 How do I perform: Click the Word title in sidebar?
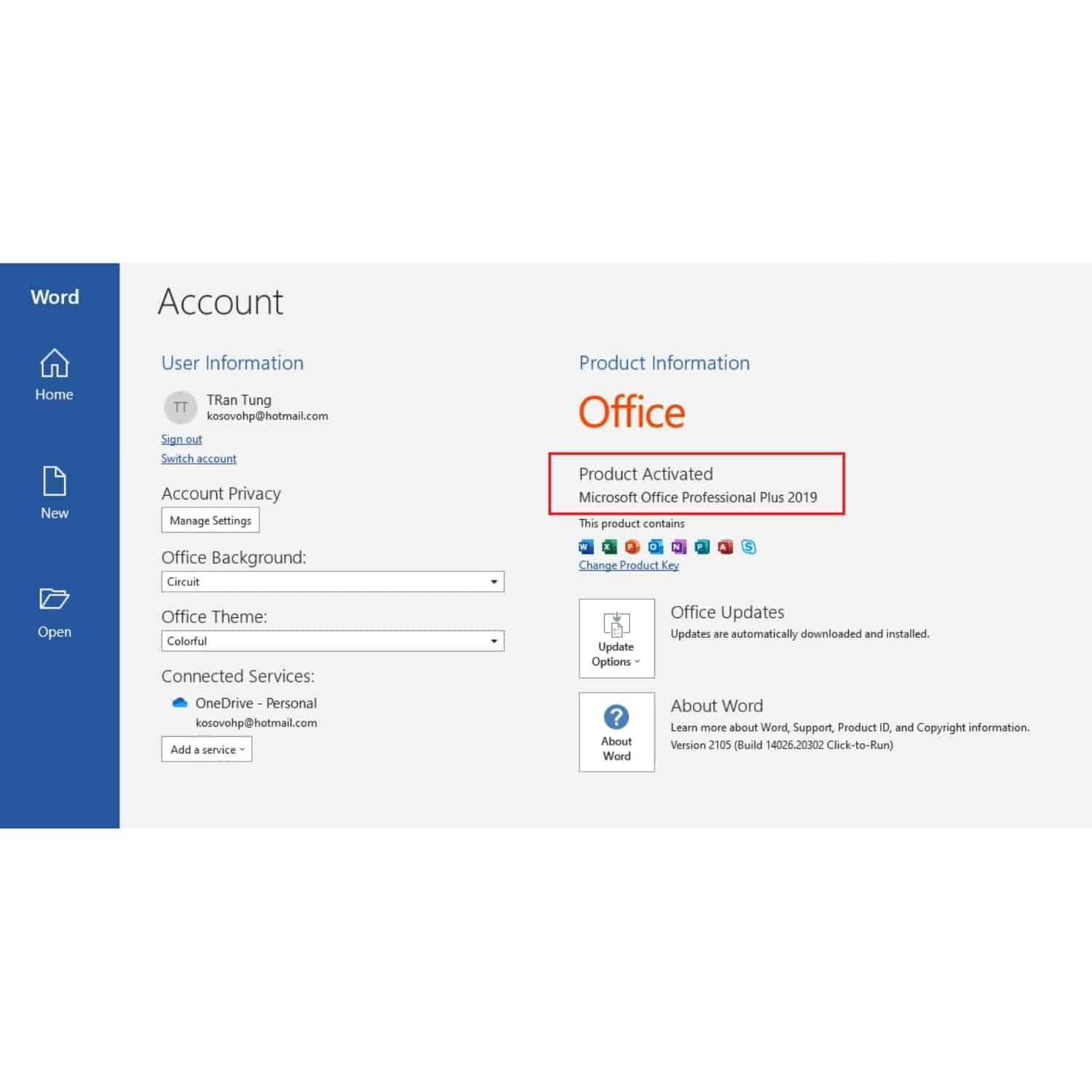coord(55,297)
